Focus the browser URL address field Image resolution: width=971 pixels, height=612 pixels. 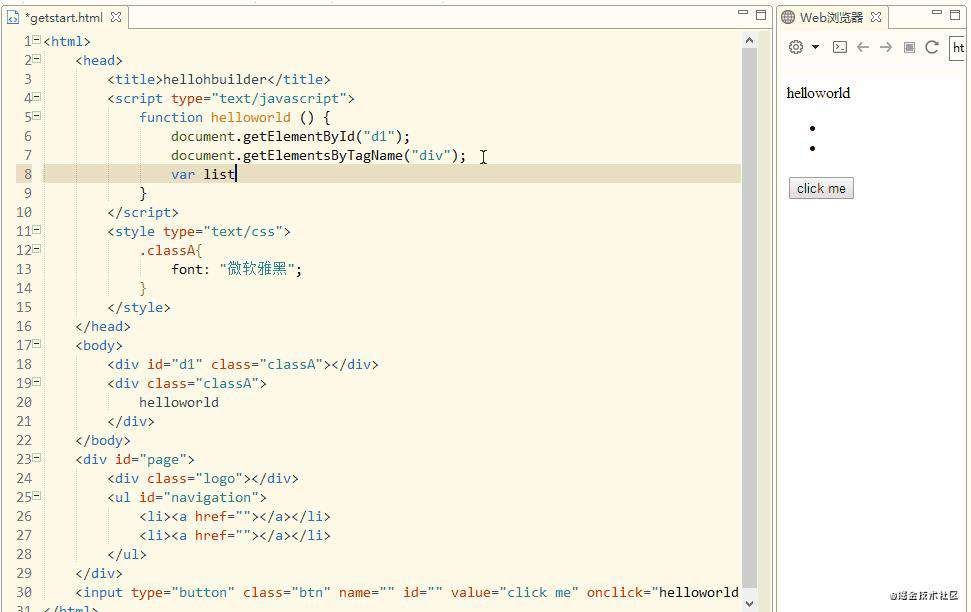click(958, 48)
